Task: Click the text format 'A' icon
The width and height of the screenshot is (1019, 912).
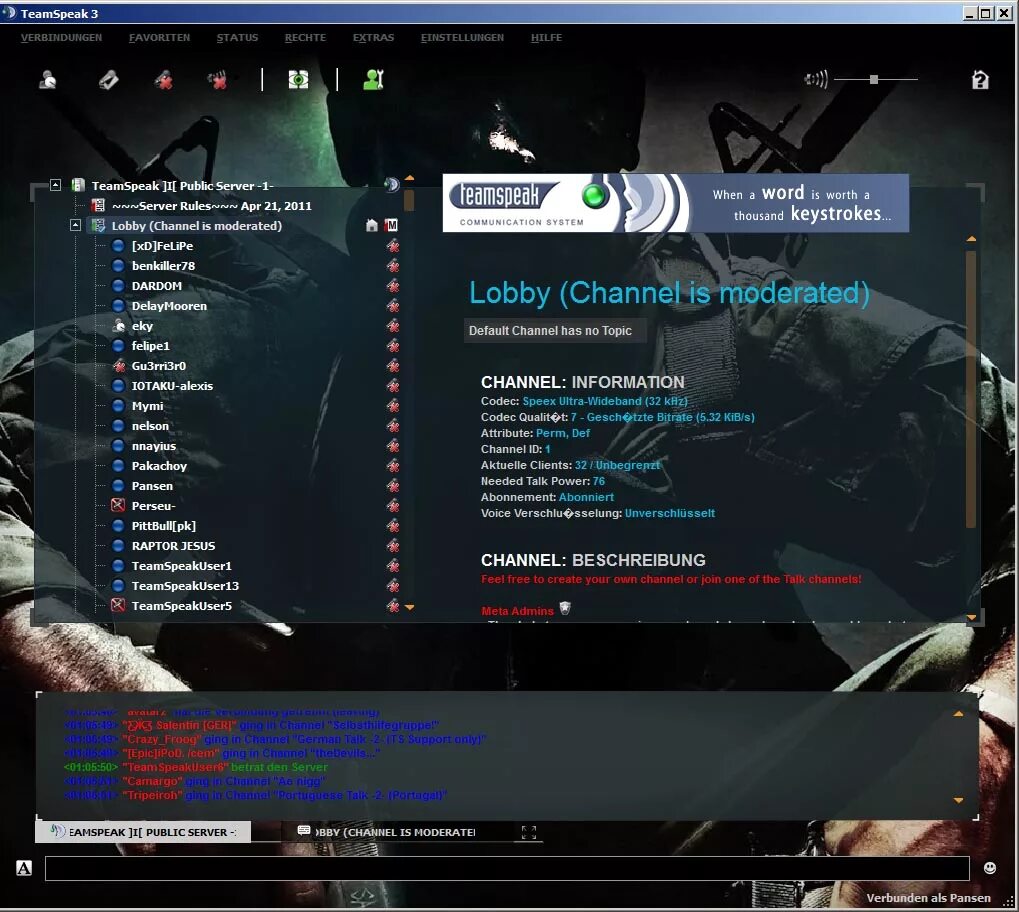Action: (24, 868)
